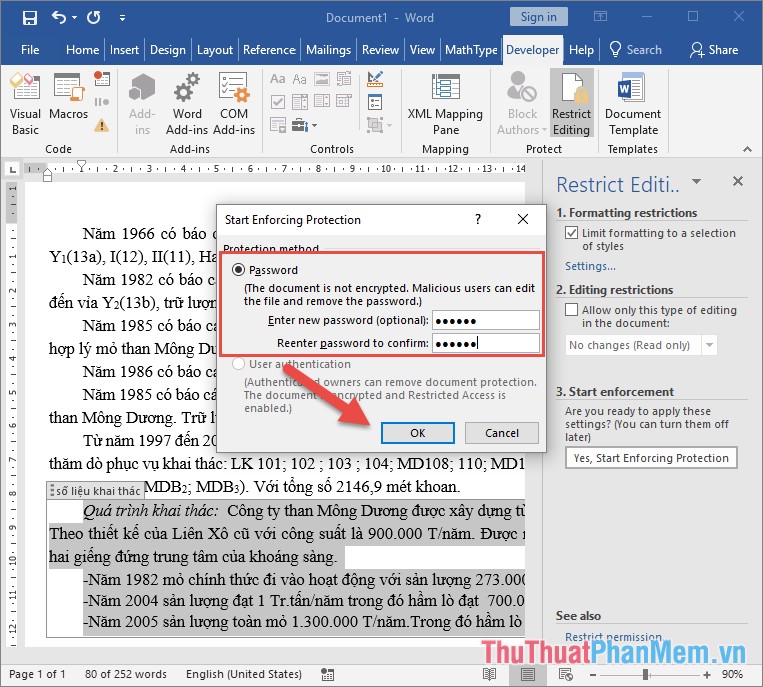The image size is (763, 687).
Task: Open No changes (Read only) dropdown
Action: click(x=709, y=345)
